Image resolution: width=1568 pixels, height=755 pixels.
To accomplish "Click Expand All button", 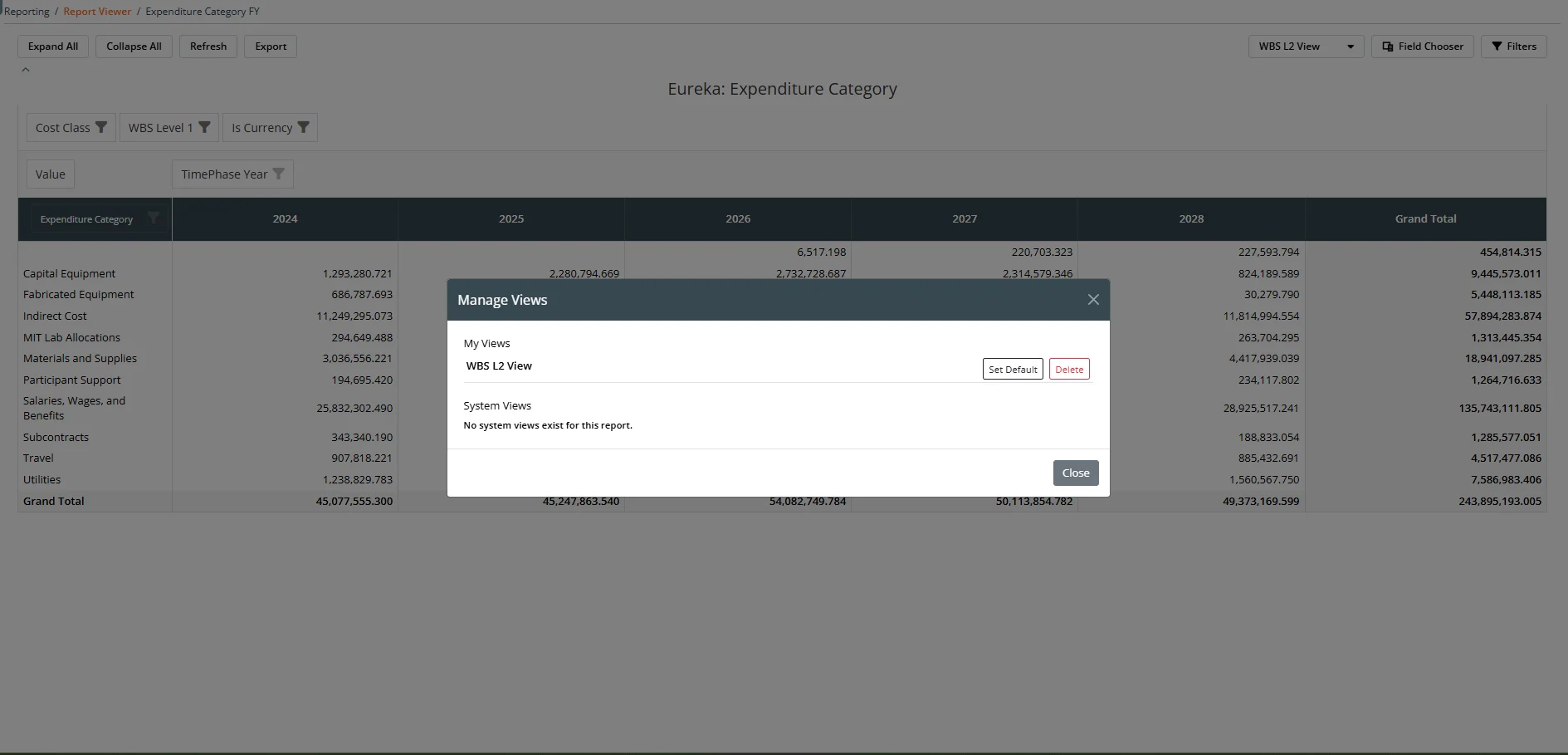I will point(53,47).
